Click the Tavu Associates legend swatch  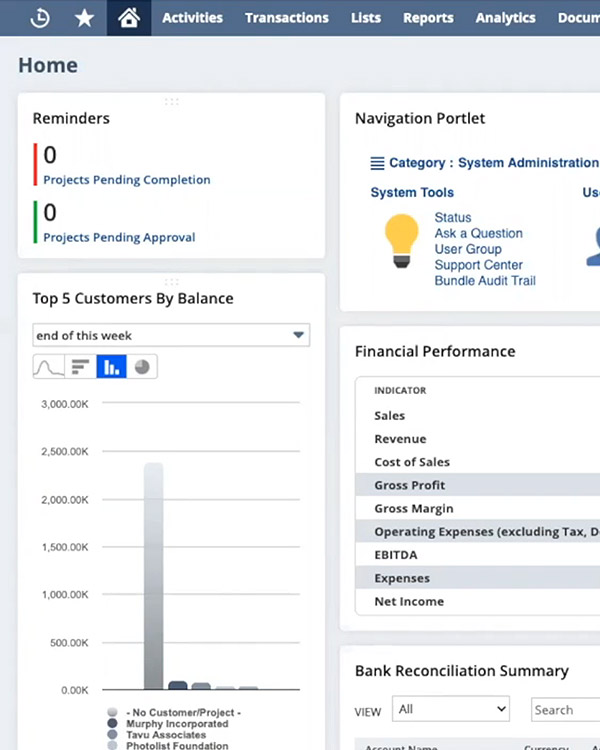pyautogui.click(x=112, y=734)
